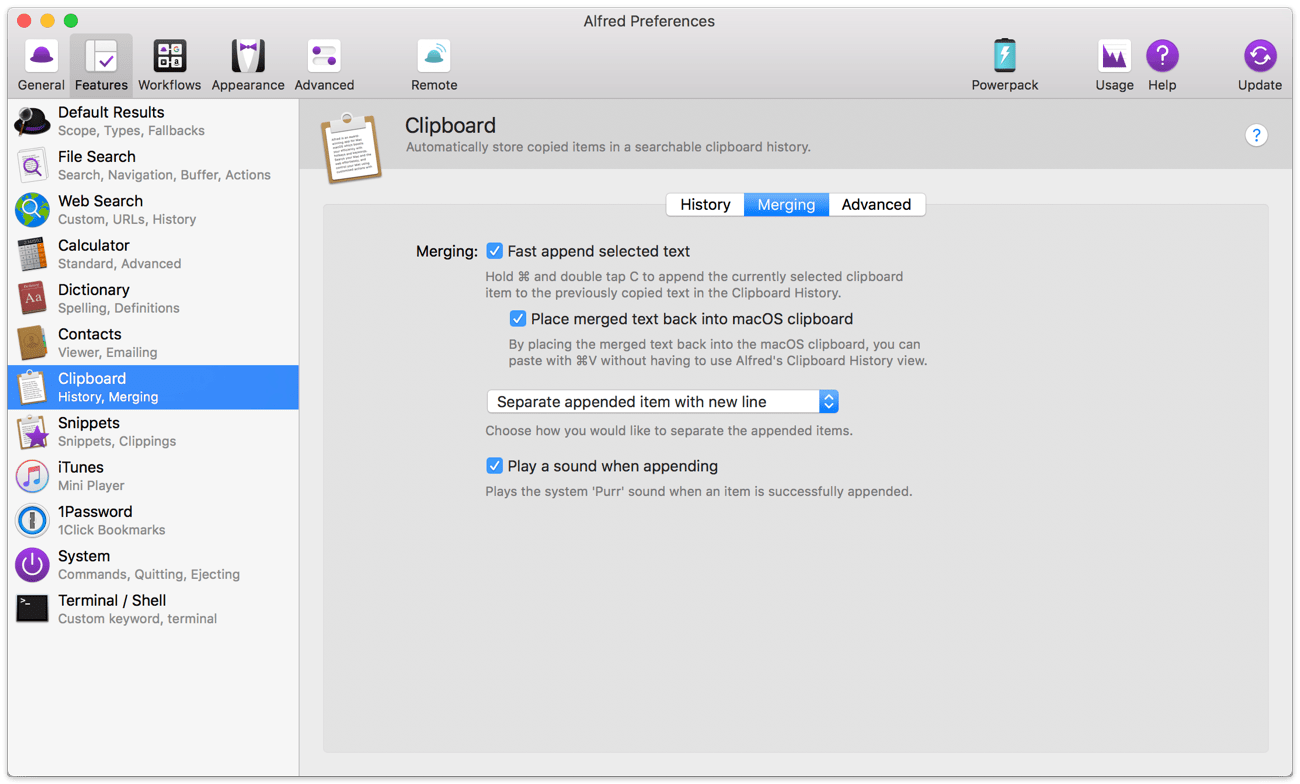Select the Terminal / Shell row
1300x784 pixels.
pyautogui.click(x=153, y=609)
